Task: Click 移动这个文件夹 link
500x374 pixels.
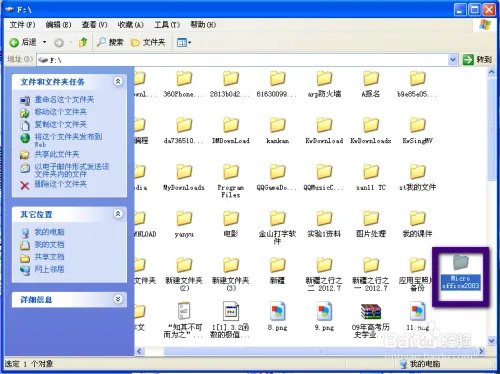Action: [61, 112]
